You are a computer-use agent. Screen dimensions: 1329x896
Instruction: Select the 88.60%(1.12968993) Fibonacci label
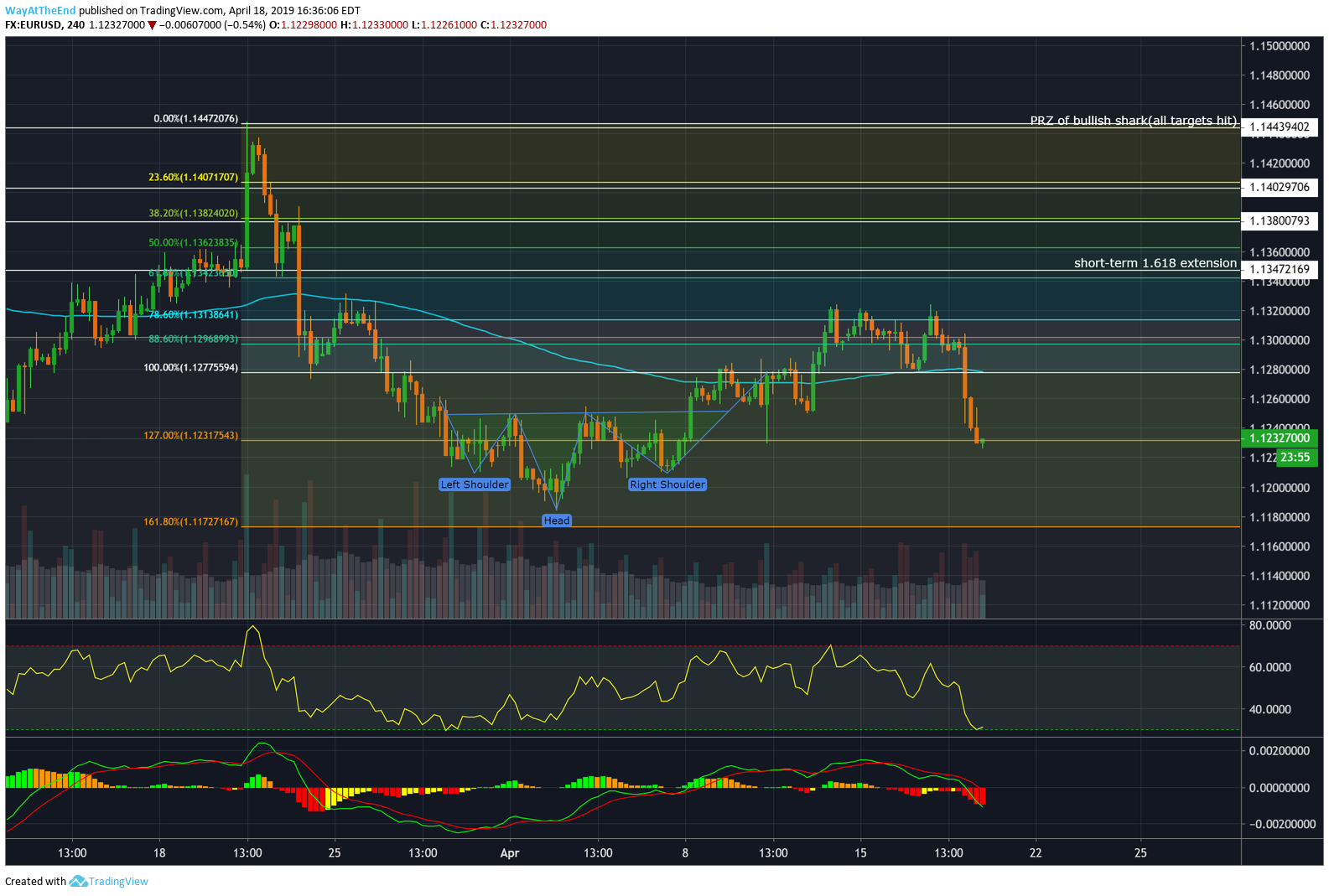[x=194, y=339]
